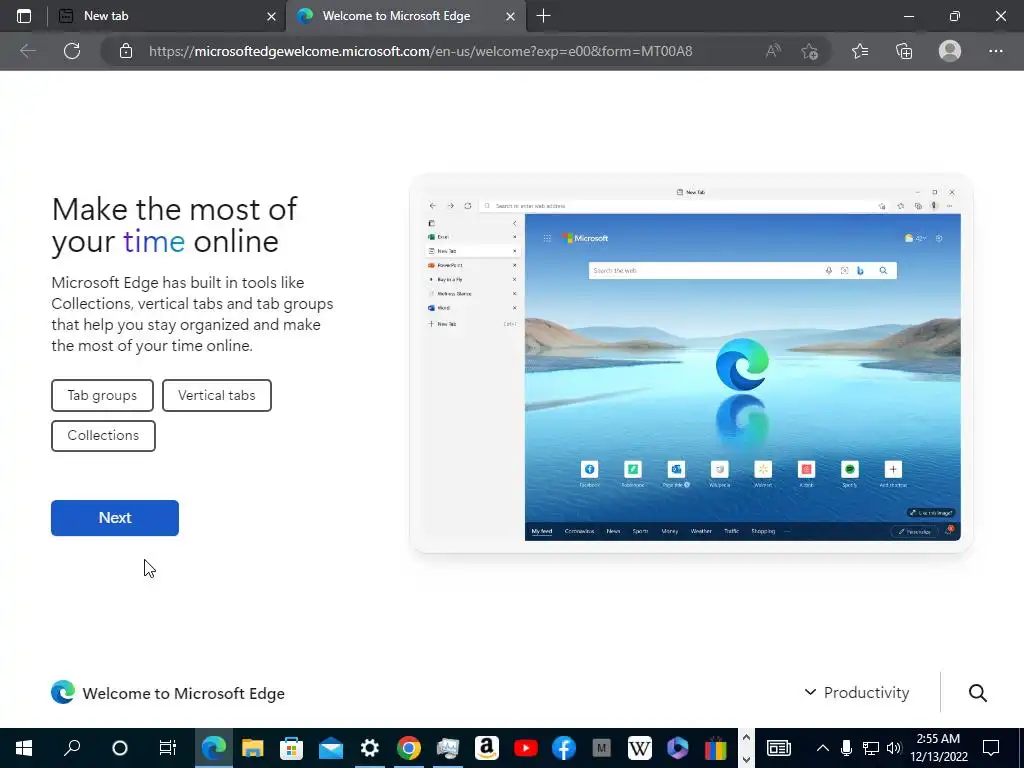
Task: Close the New tab
Action: [271, 16]
